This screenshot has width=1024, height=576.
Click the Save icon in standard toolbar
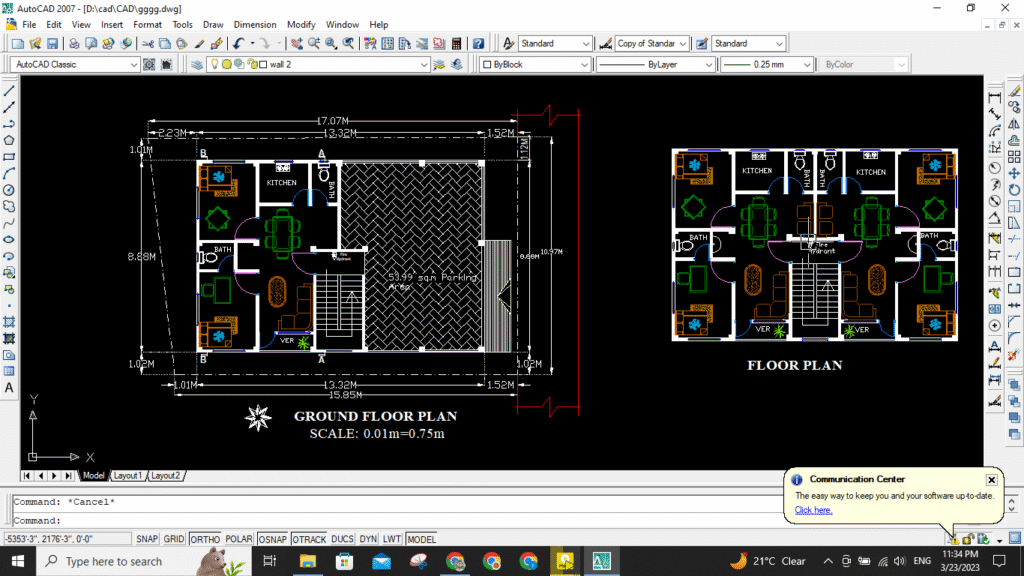click(52, 44)
